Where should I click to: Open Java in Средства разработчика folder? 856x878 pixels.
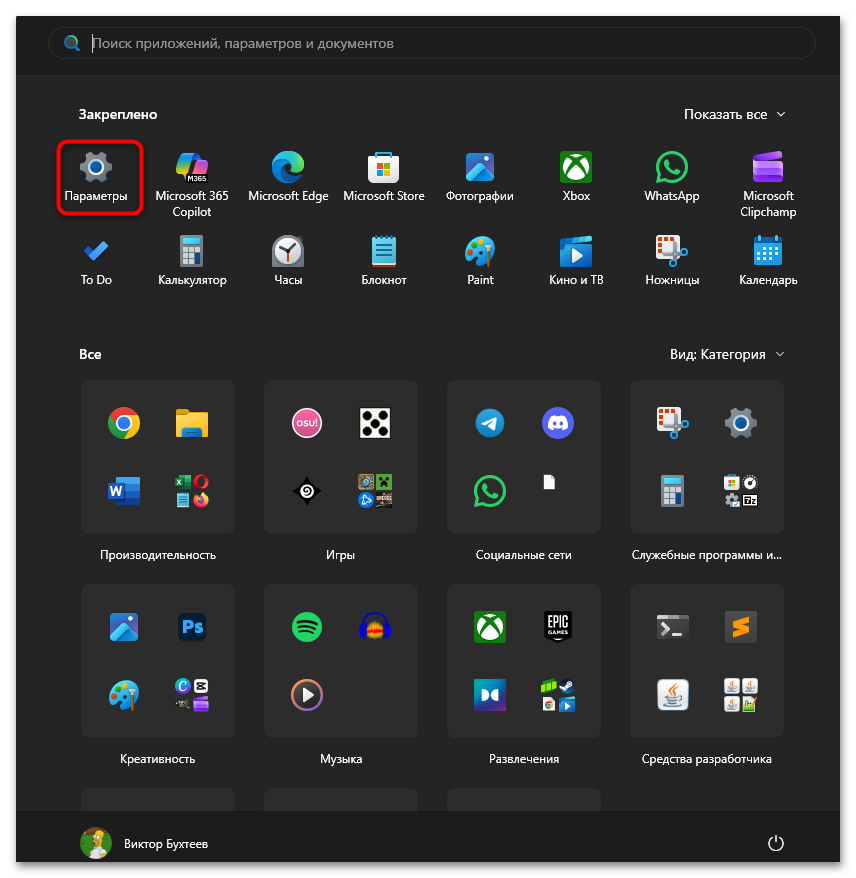(x=672, y=695)
